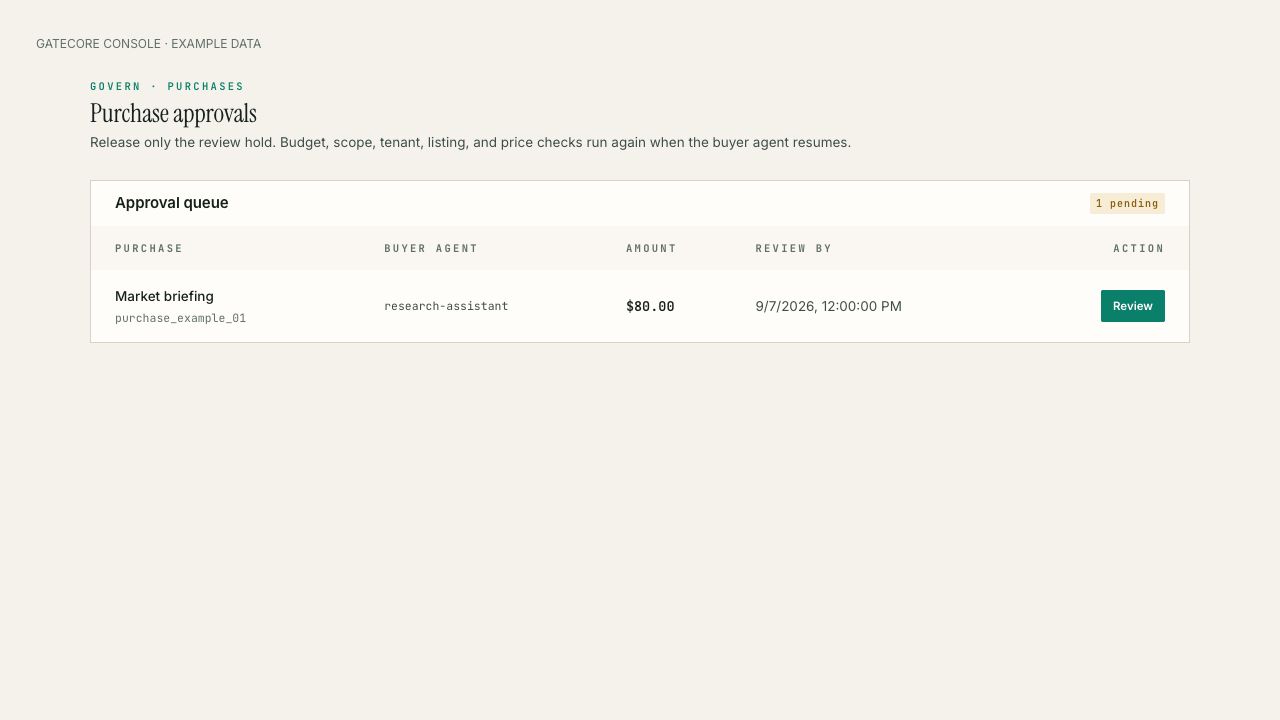Click the 9/7/2026, 12:00:00 PM review date
The width and height of the screenshot is (1280, 720).
point(828,306)
